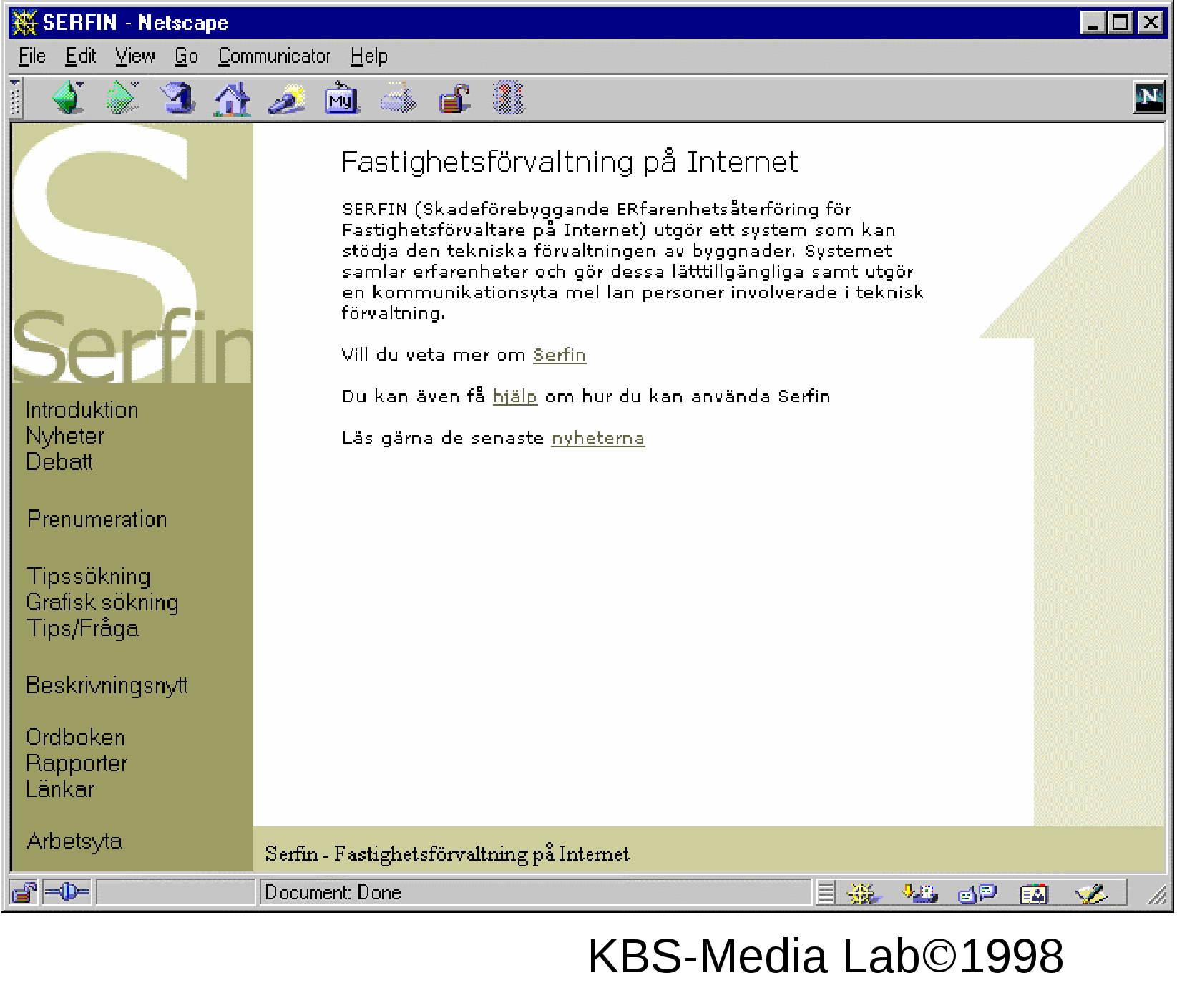1177x1008 pixels.
Task: Click the Security padlock toolbar icon
Action: click(x=454, y=98)
